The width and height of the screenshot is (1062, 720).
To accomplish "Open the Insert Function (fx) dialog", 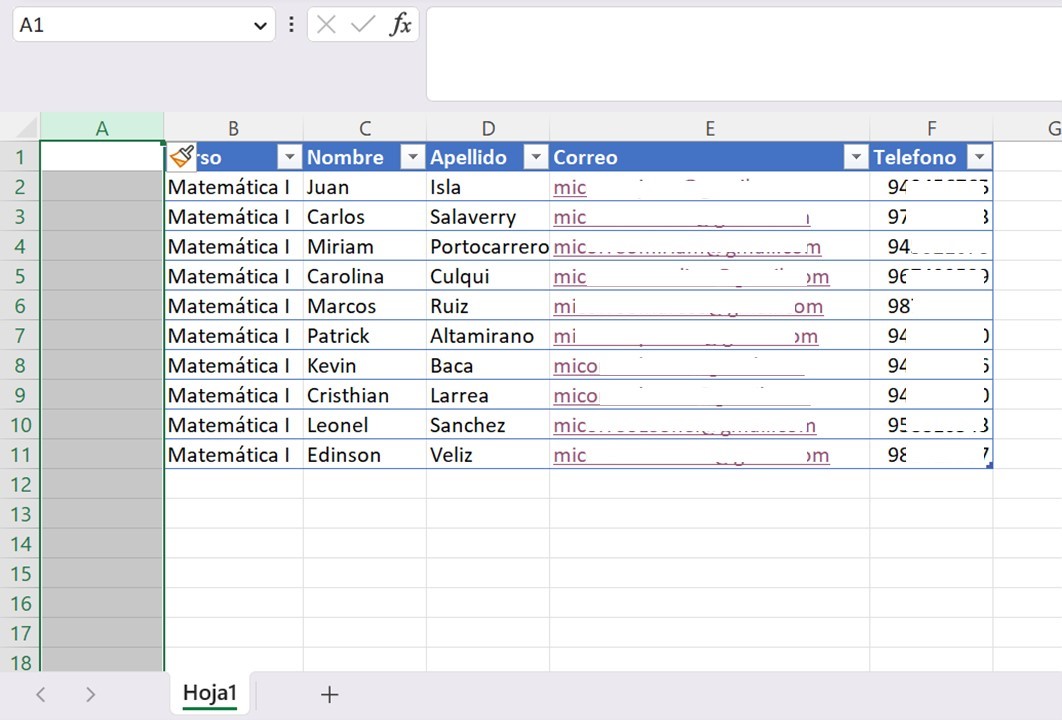I will [x=399, y=25].
